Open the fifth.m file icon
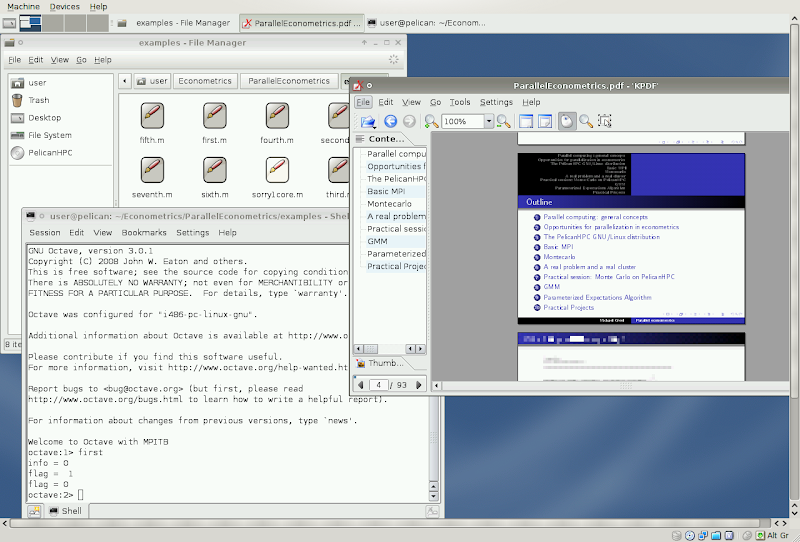 (152, 116)
